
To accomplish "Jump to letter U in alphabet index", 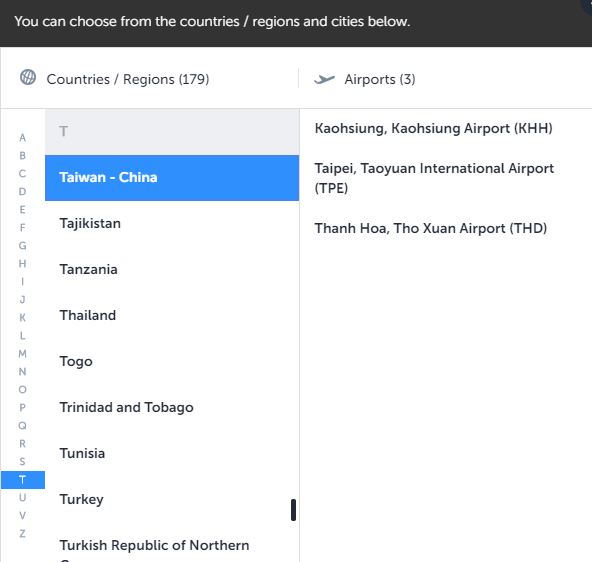I will pyautogui.click(x=22, y=498).
